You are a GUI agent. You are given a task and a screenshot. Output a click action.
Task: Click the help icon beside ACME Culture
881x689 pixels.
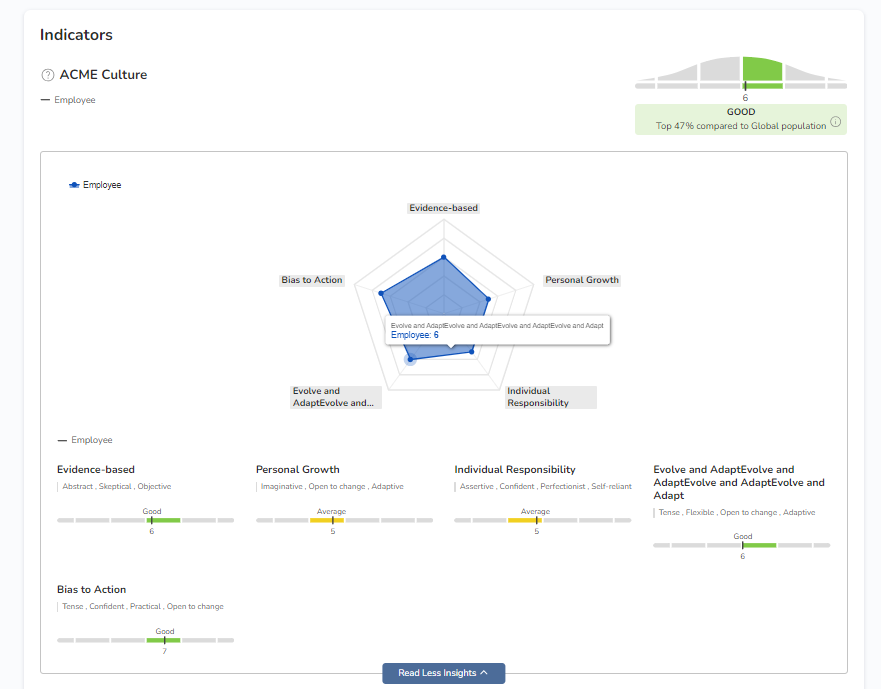pyautogui.click(x=47, y=75)
